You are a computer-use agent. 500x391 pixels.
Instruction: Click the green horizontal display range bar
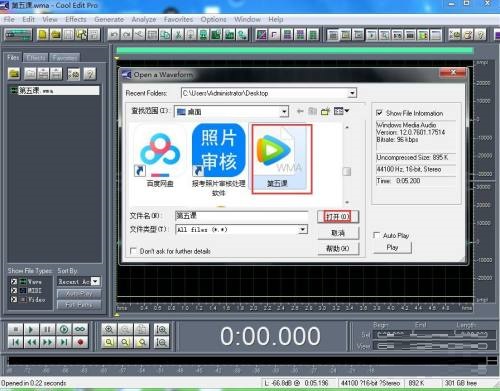(295, 51)
